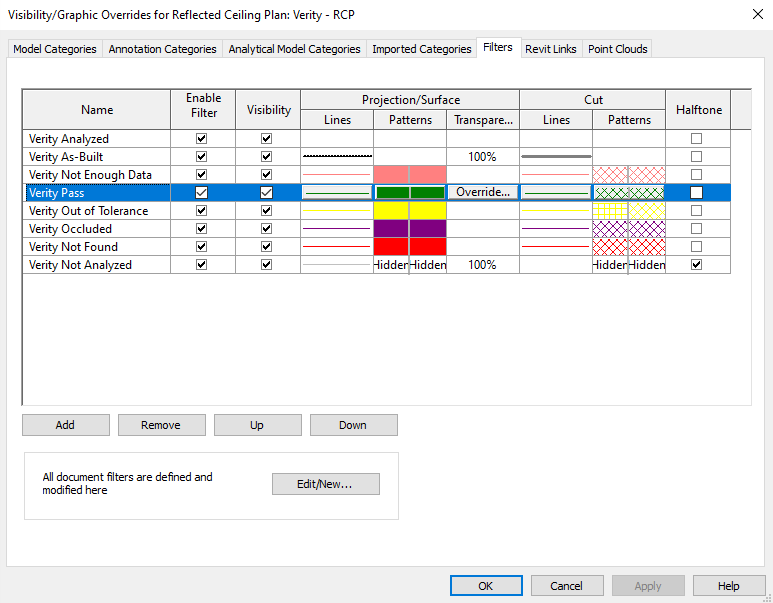Image resolution: width=773 pixels, height=603 pixels.
Task: Click the yellow projection pattern swatch for Out of Tolerance
Action: tap(410, 211)
